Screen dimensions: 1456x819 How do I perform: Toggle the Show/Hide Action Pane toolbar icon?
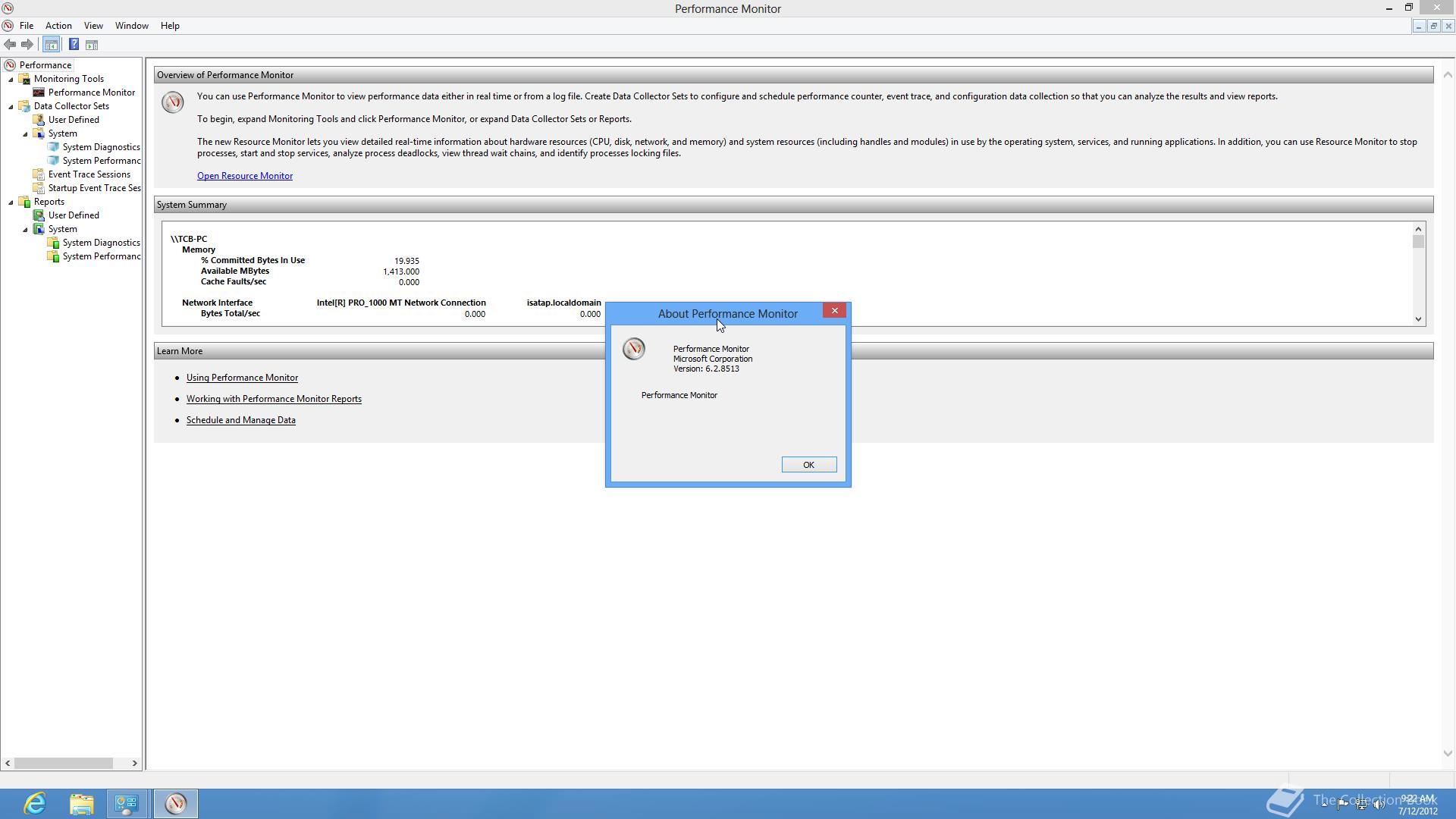coord(92,45)
